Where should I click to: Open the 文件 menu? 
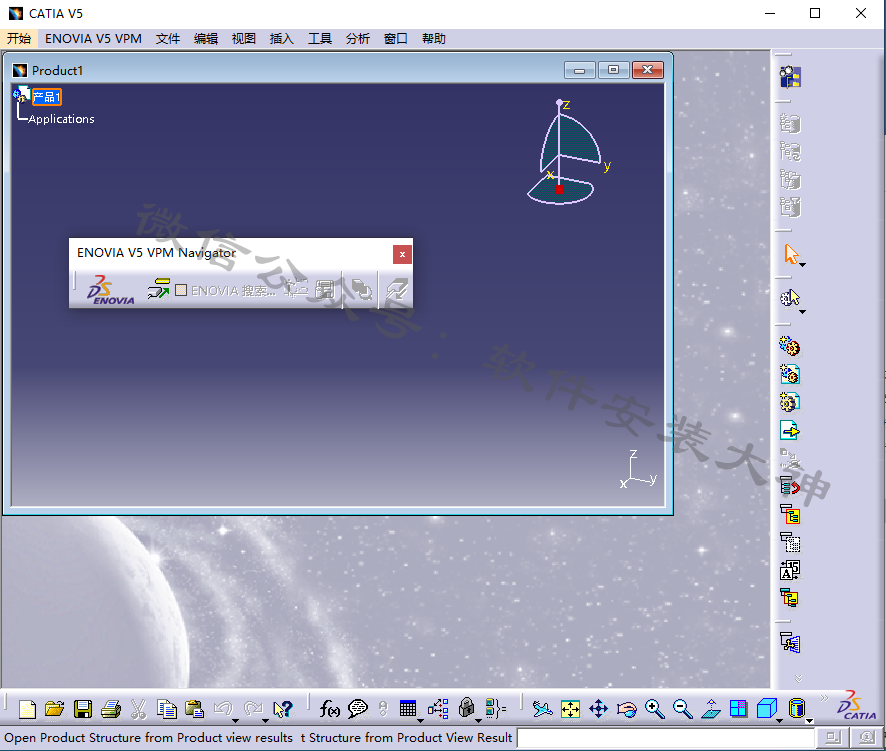pyautogui.click(x=168, y=38)
